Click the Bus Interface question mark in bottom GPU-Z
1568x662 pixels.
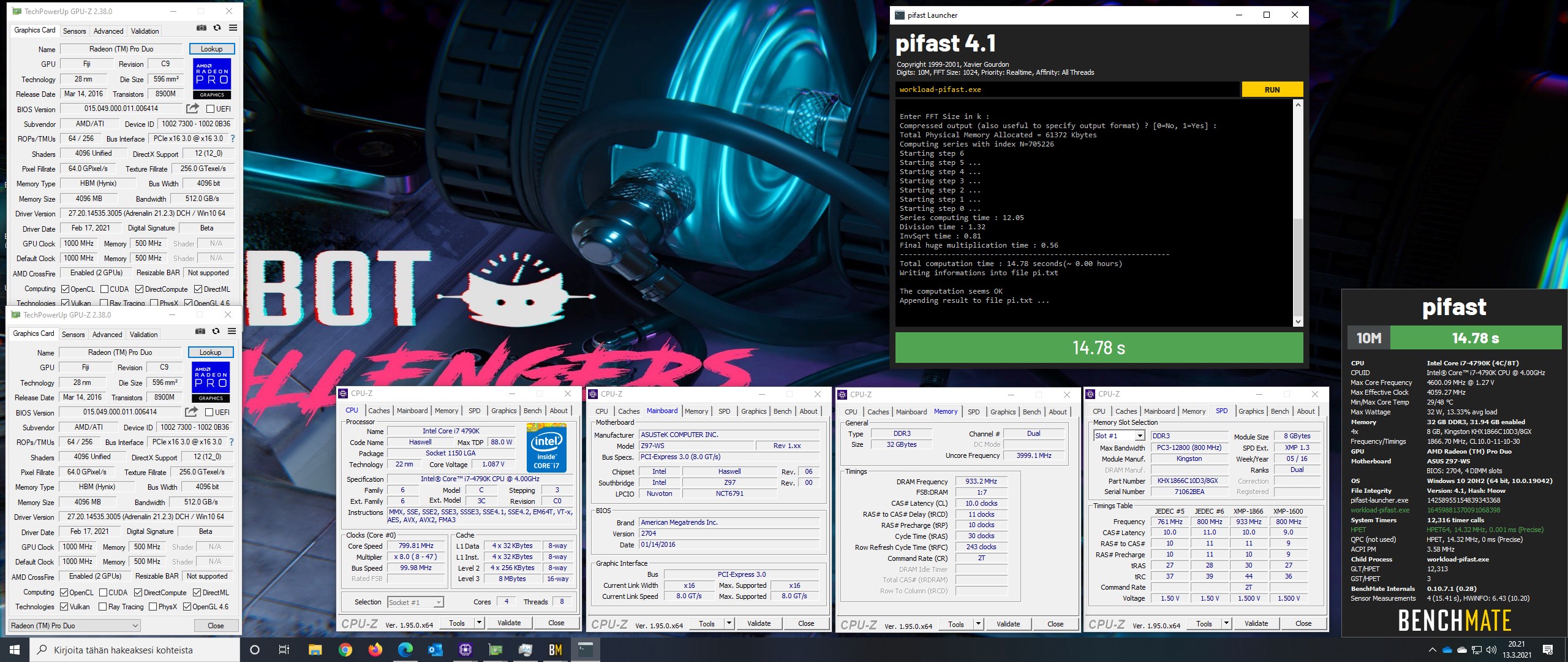232,442
